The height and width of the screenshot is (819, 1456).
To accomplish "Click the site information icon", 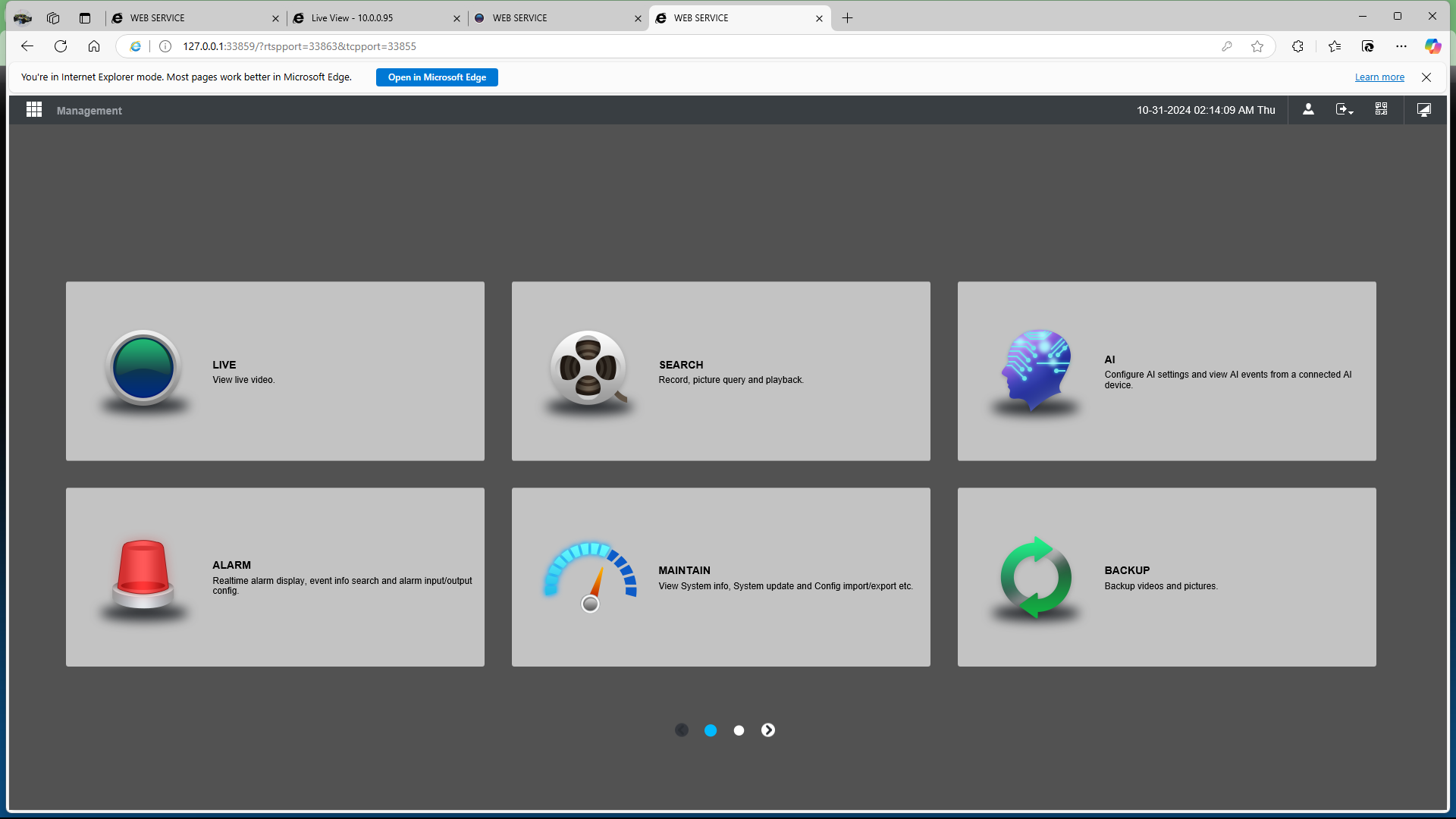I will tap(165, 46).
